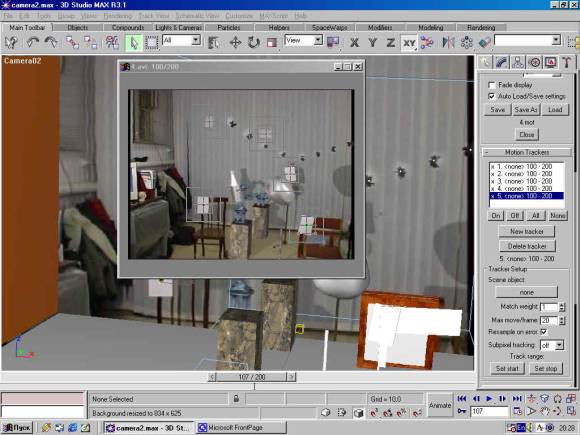The height and width of the screenshot is (435, 580).
Task: Toggle the selection lock padlock icon
Action: 236,398
